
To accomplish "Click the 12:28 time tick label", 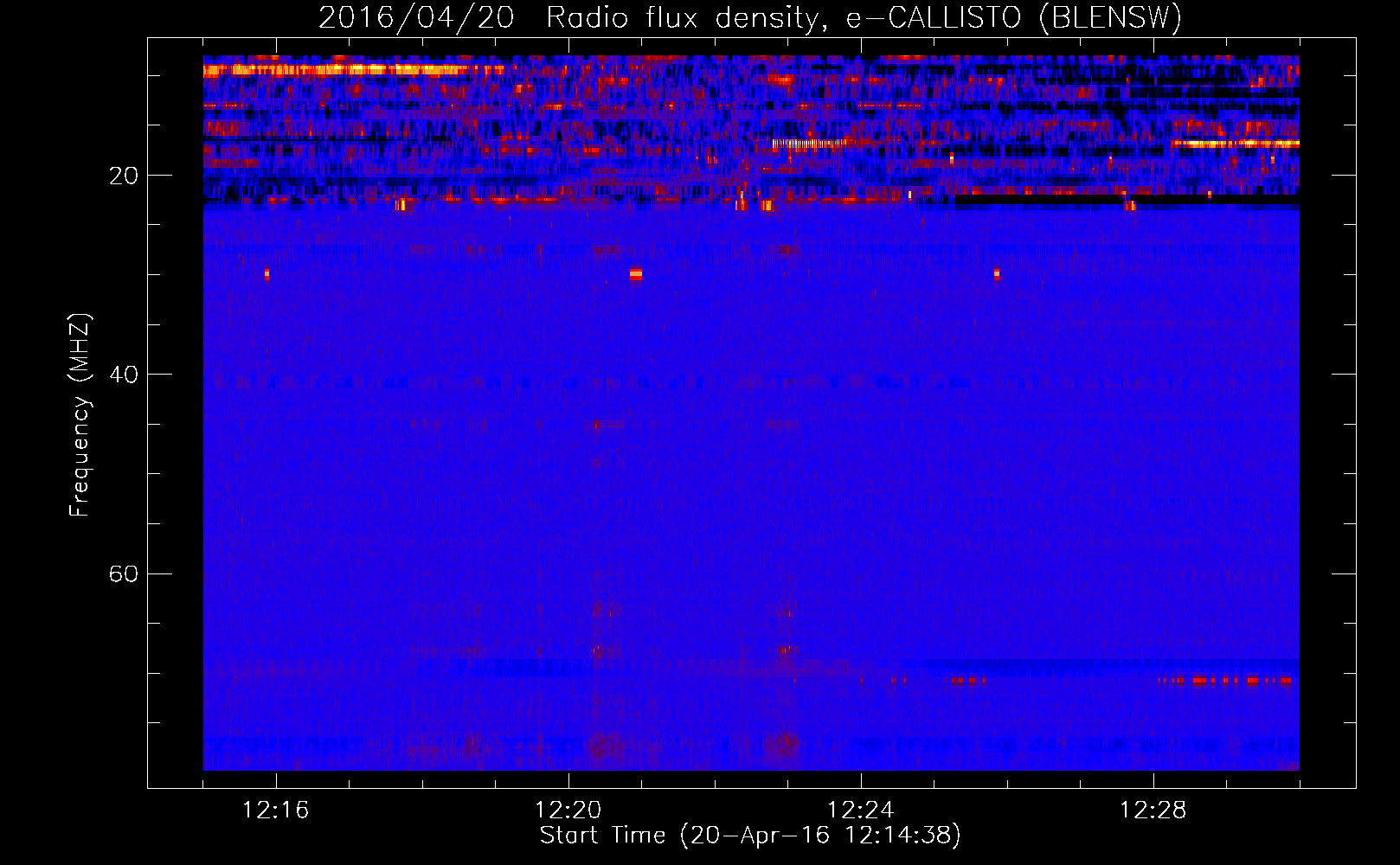I will pos(1153,811).
